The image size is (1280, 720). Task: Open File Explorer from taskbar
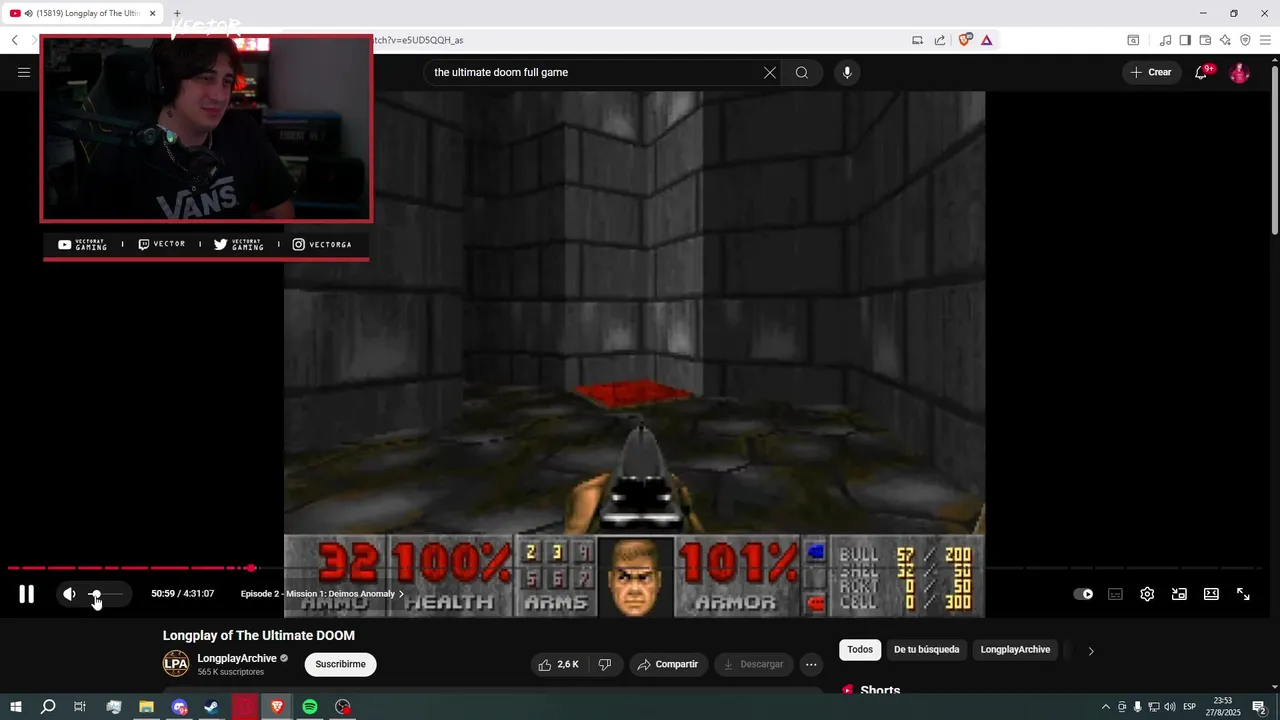(x=146, y=707)
